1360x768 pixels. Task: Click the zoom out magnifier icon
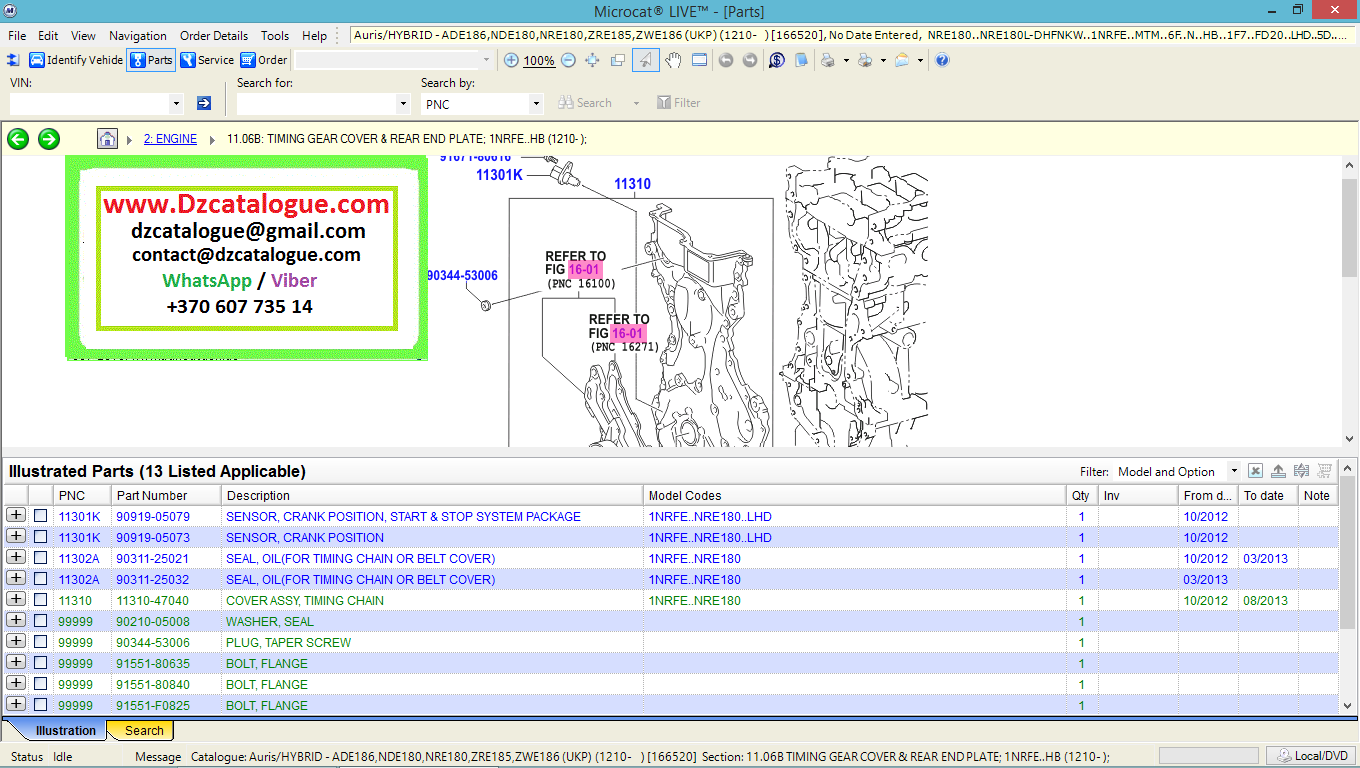[568, 60]
